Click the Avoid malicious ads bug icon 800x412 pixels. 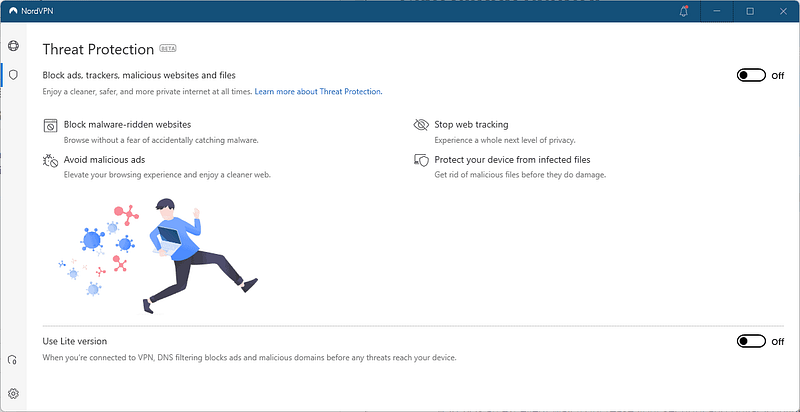50,161
